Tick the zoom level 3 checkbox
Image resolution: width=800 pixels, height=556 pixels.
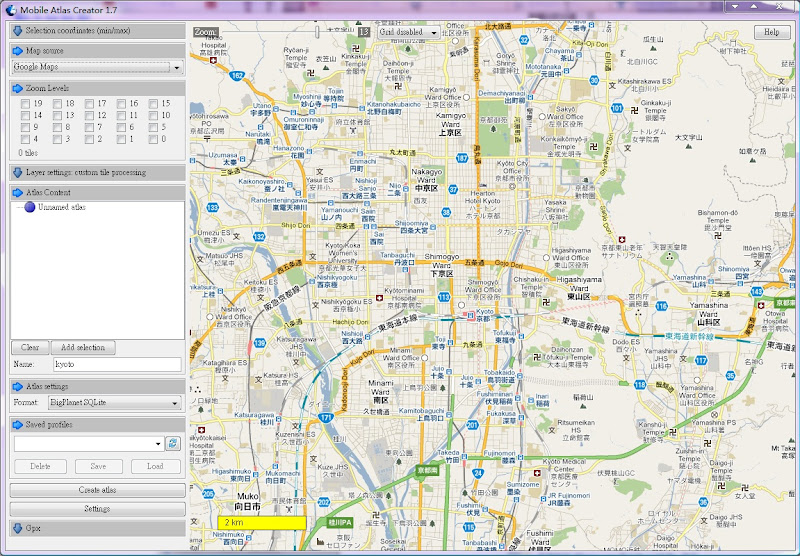(x=57, y=139)
